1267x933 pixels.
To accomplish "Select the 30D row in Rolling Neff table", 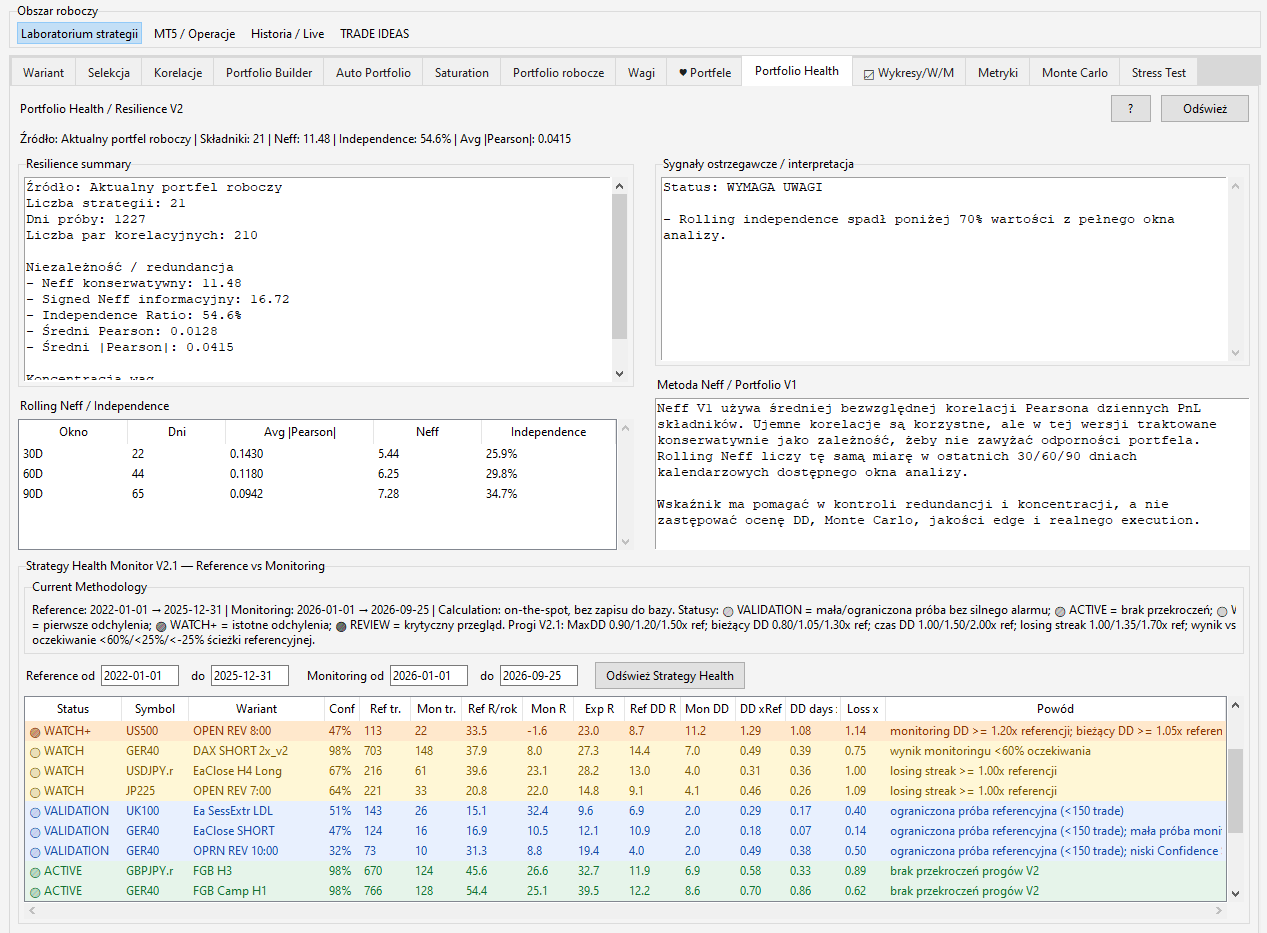I will 318,454.
